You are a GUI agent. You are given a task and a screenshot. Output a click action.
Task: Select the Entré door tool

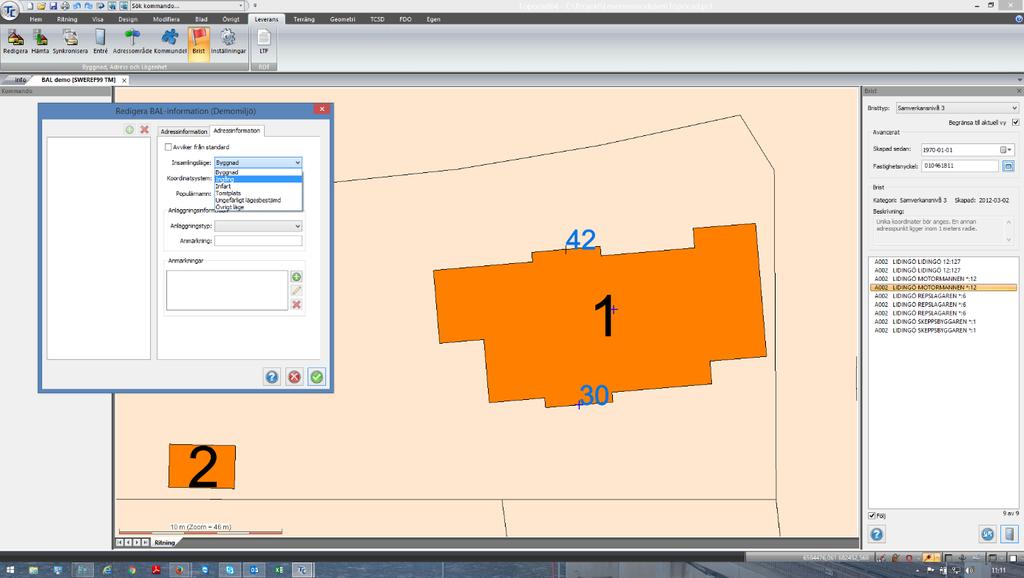[x=100, y=41]
